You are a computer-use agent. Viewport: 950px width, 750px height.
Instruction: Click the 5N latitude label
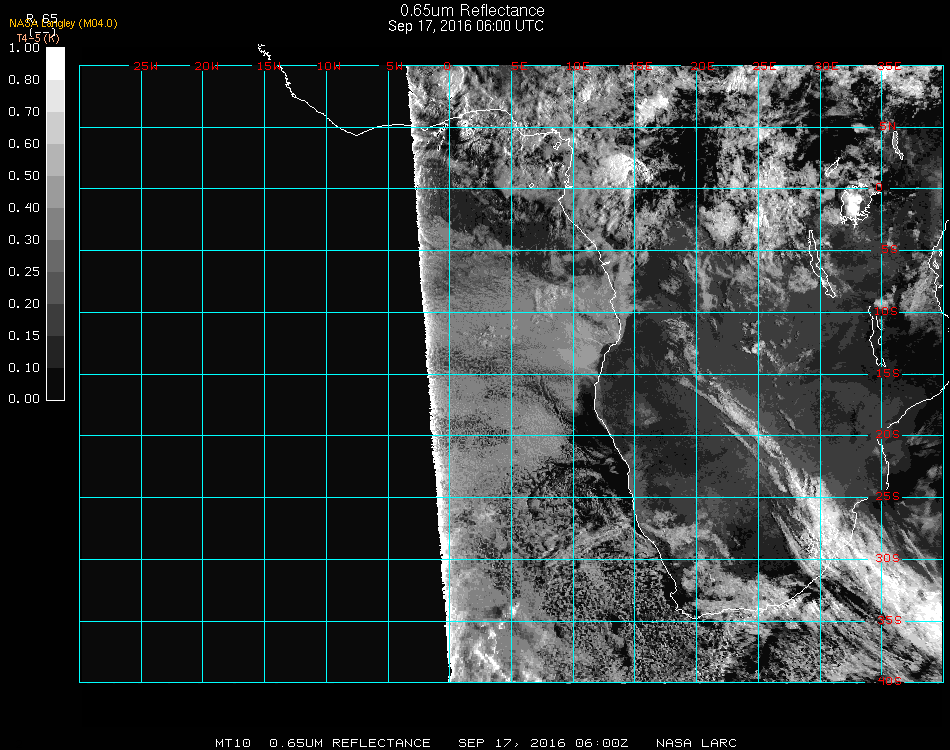pos(887,126)
